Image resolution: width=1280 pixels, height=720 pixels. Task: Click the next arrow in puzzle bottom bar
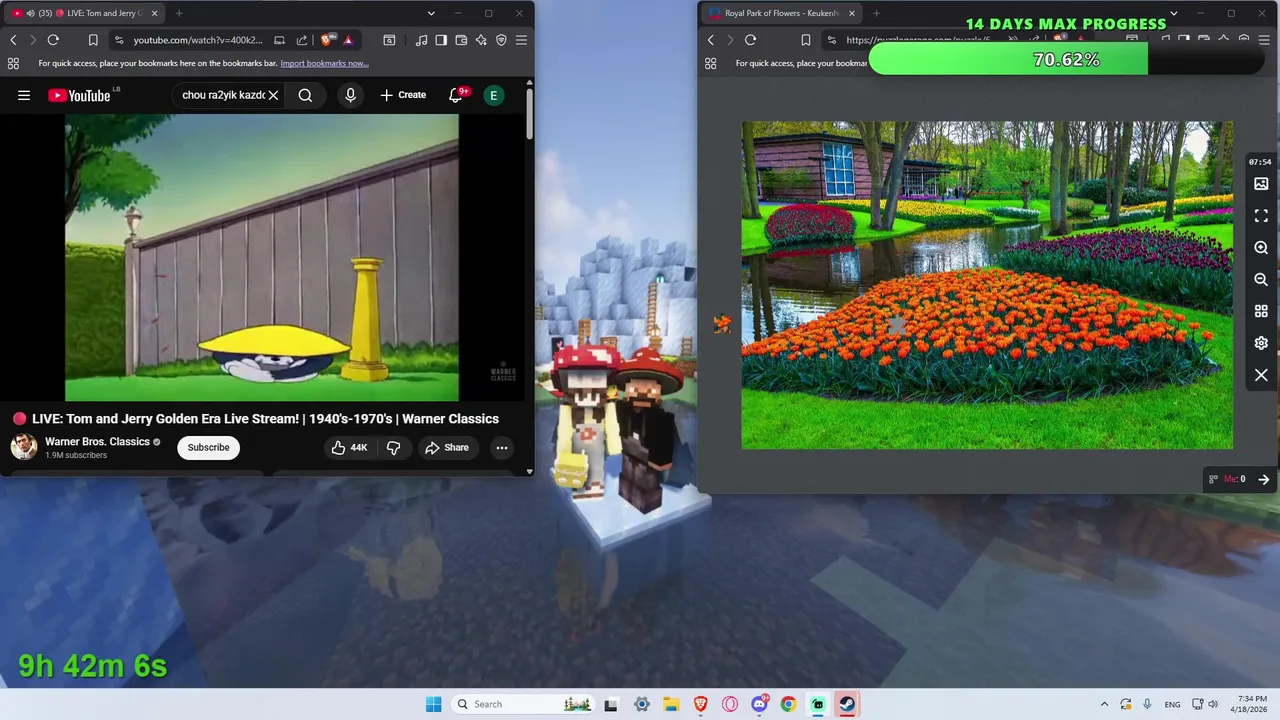click(1263, 479)
